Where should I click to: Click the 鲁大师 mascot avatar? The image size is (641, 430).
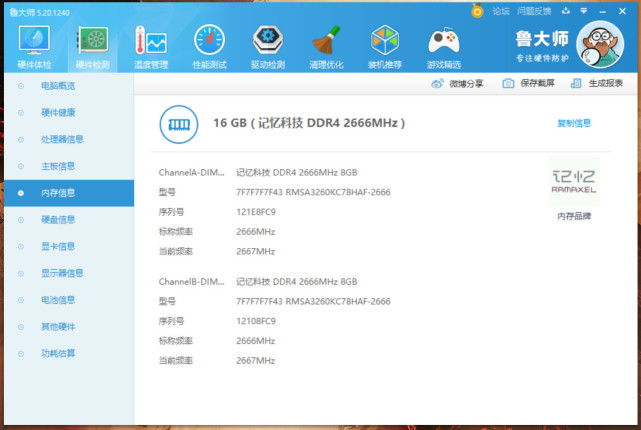pyautogui.click(x=600, y=44)
